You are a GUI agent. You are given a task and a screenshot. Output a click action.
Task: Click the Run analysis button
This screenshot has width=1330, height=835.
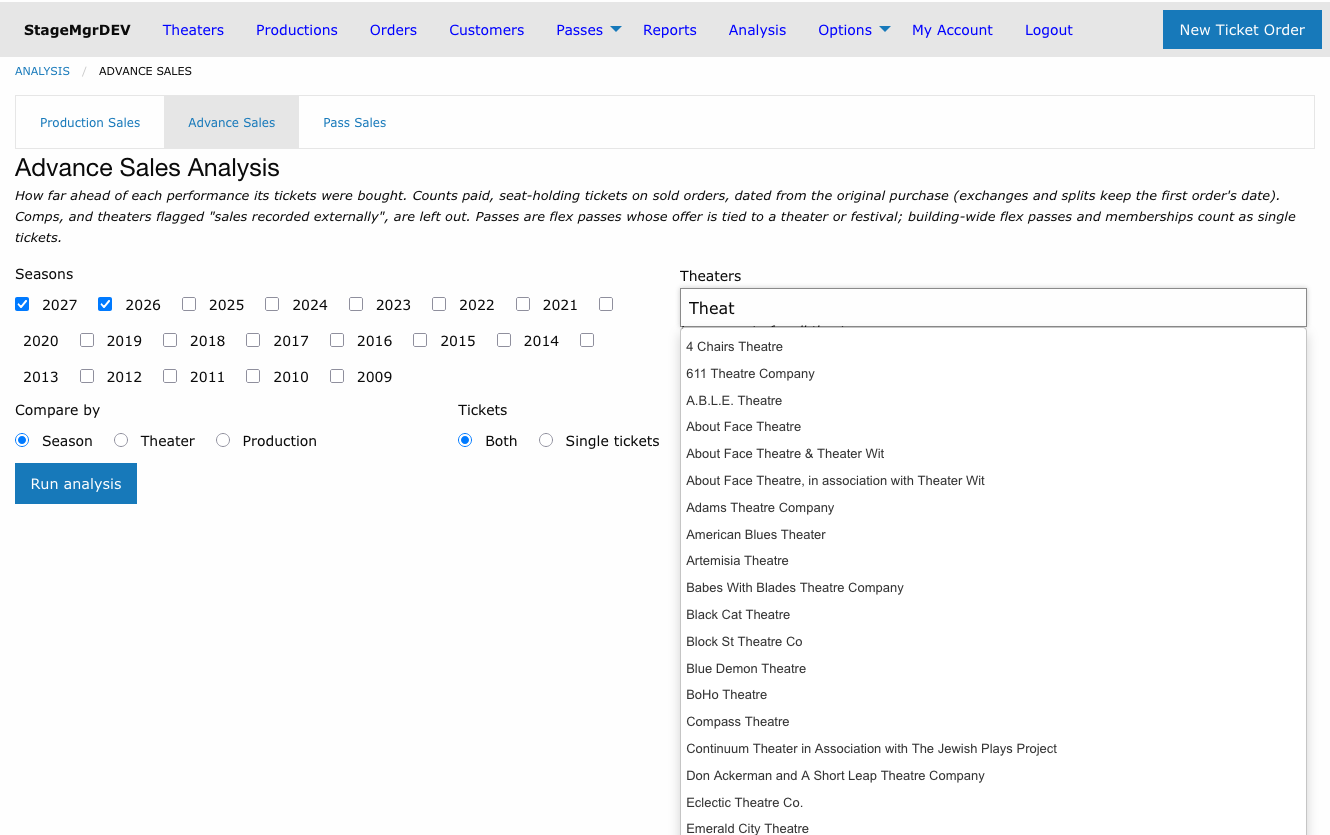coord(76,484)
